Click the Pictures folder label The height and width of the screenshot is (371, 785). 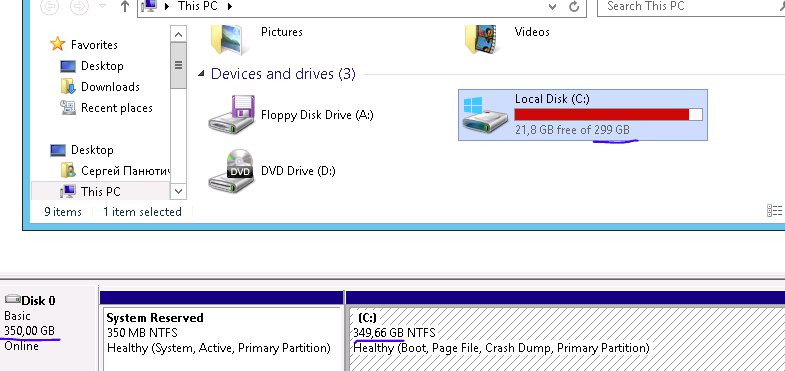282,32
